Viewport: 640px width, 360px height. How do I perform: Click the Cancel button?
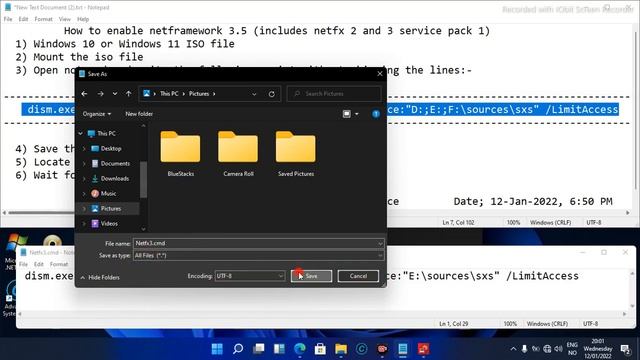(358, 276)
